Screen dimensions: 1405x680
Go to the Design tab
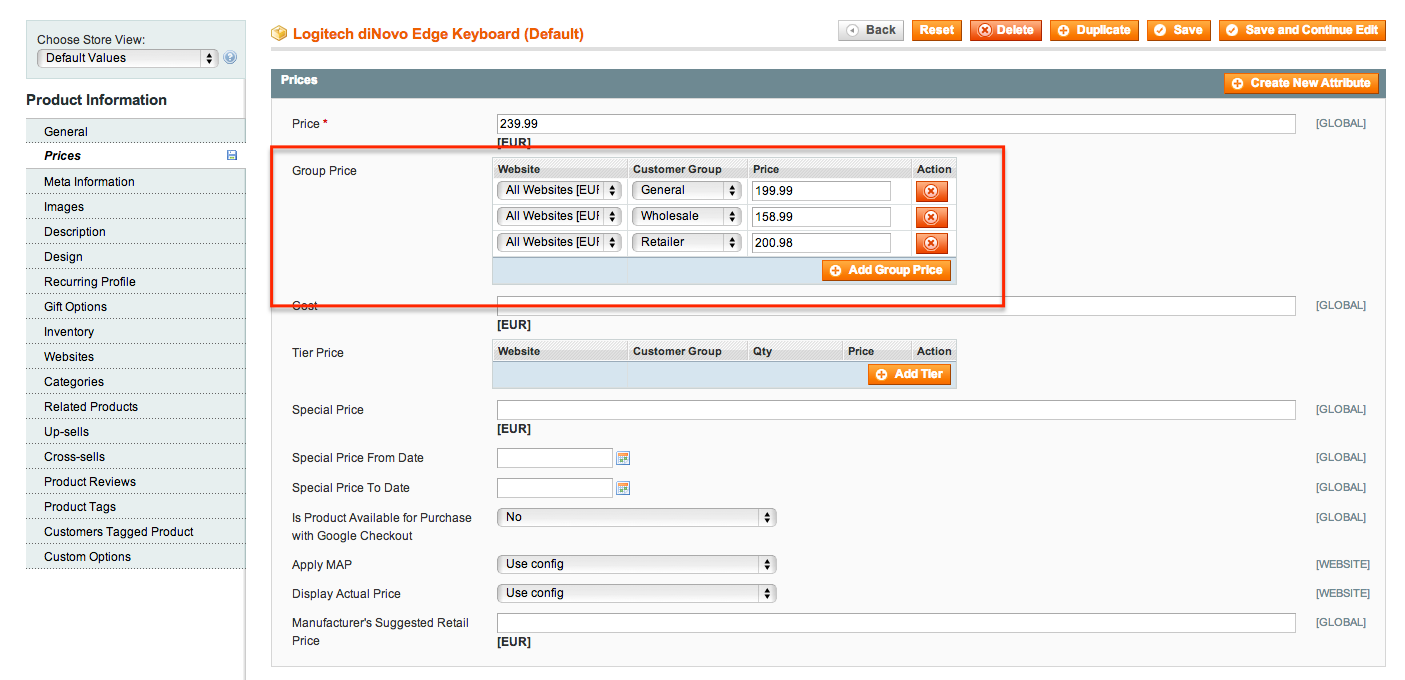135,256
